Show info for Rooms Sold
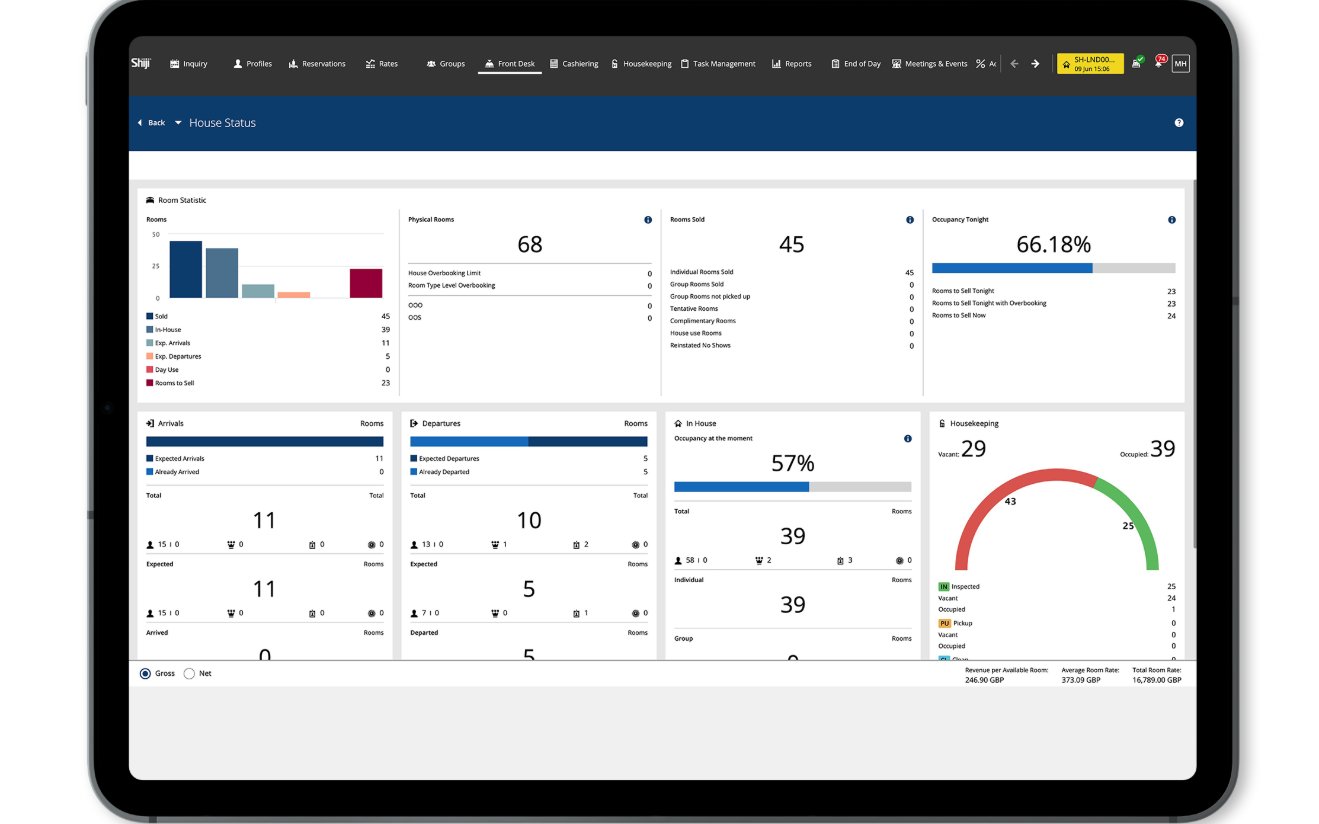1319x824 pixels. tap(910, 220)
